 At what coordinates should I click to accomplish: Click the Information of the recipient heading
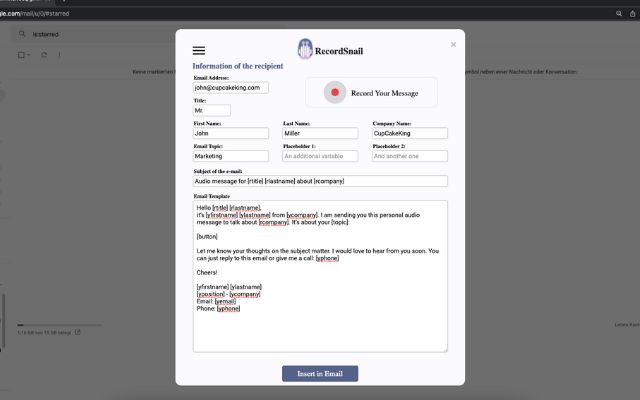[238, 66]
